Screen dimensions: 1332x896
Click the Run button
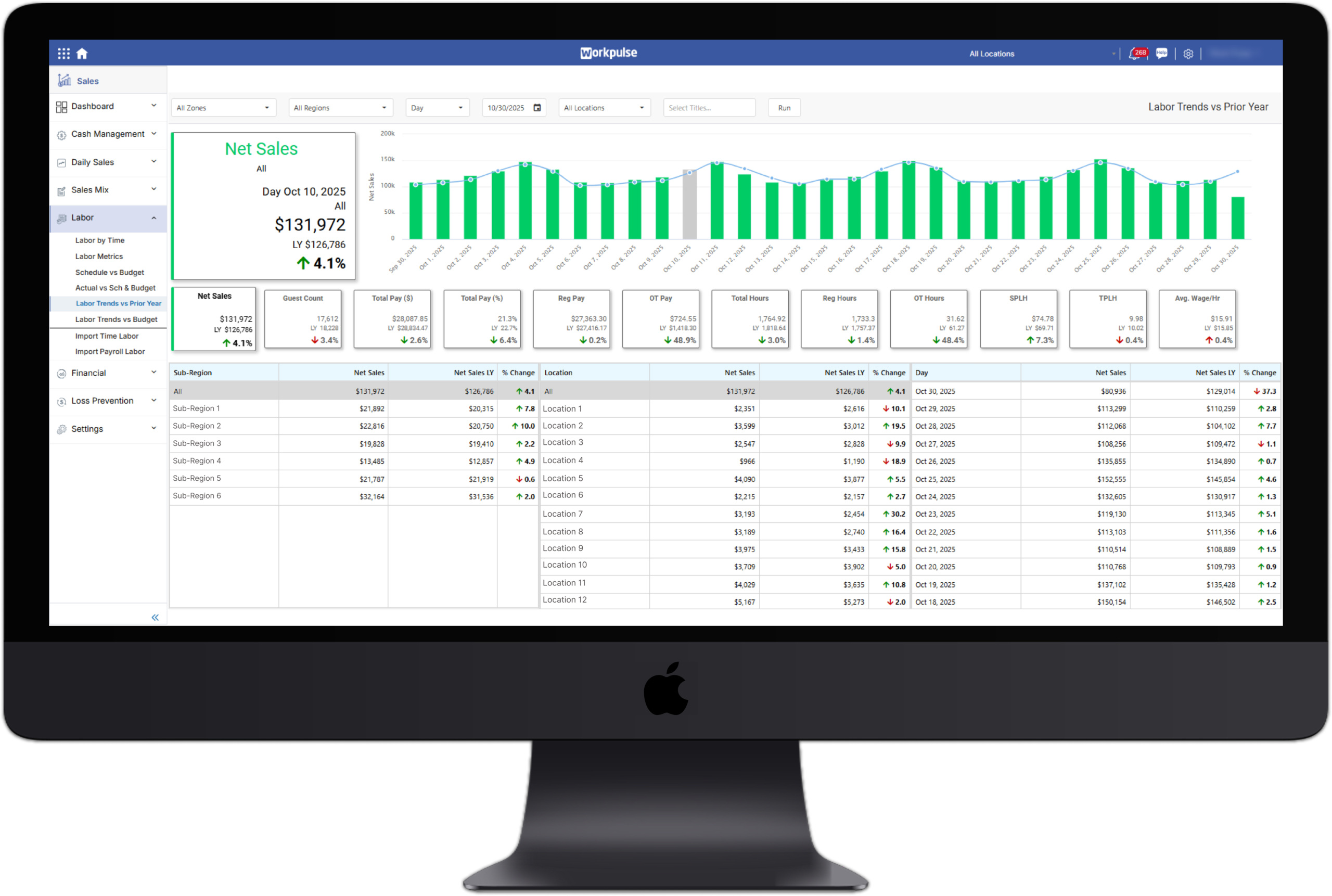pos(784,107)
